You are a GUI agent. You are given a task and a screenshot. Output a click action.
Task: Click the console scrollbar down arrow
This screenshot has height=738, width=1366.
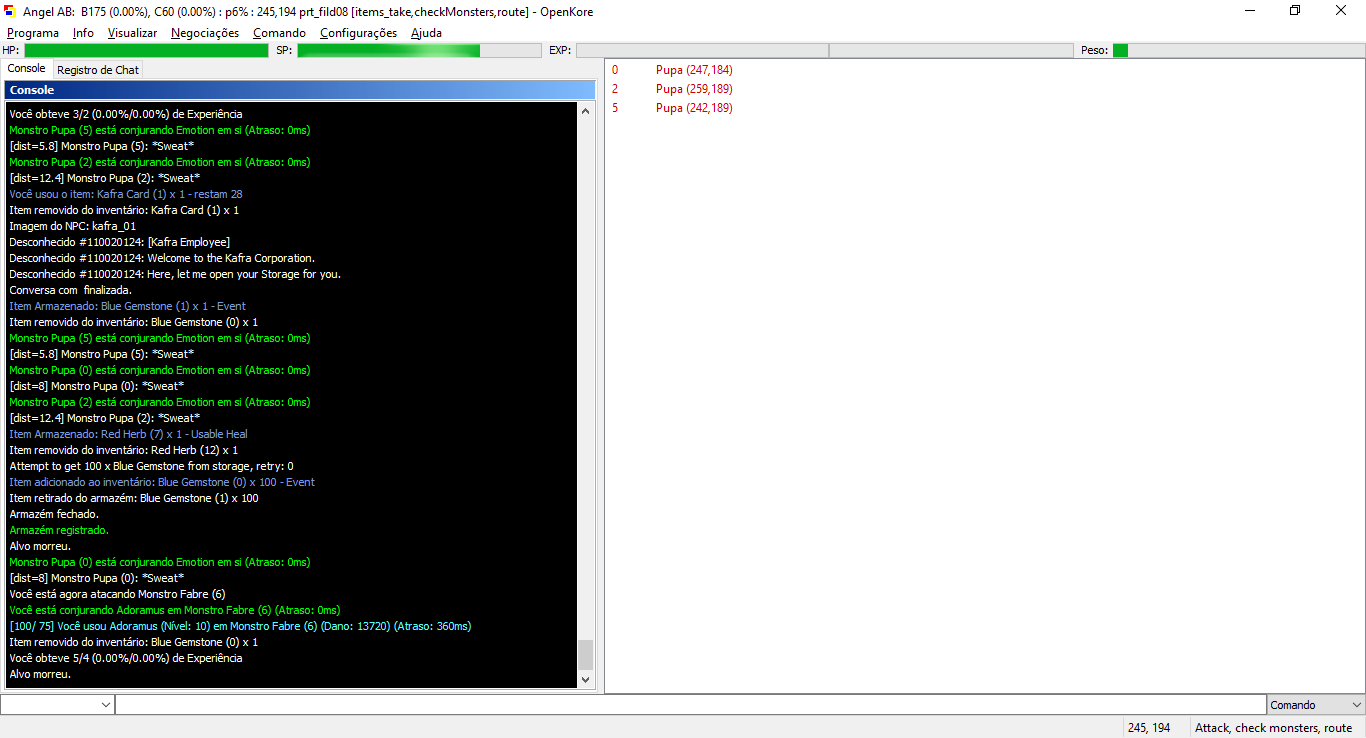tap(585, 677)
